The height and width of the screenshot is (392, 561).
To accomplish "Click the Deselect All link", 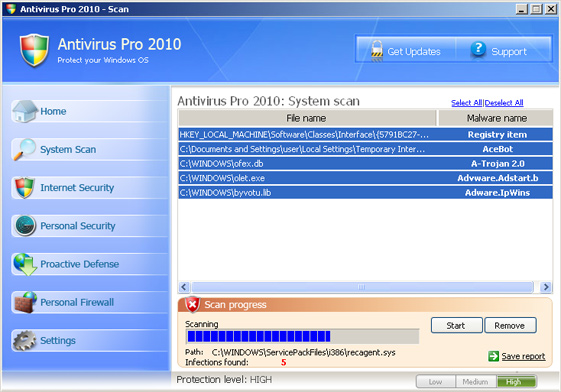I will coord(504,103).
